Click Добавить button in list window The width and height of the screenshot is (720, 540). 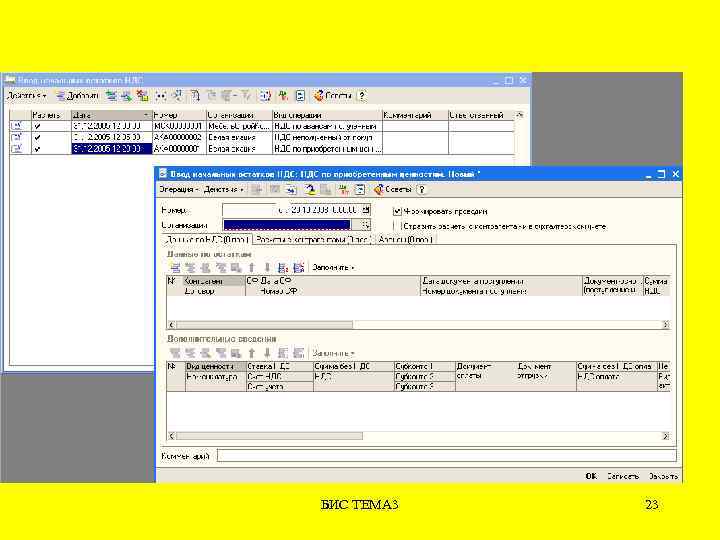(x=77, y=96)
